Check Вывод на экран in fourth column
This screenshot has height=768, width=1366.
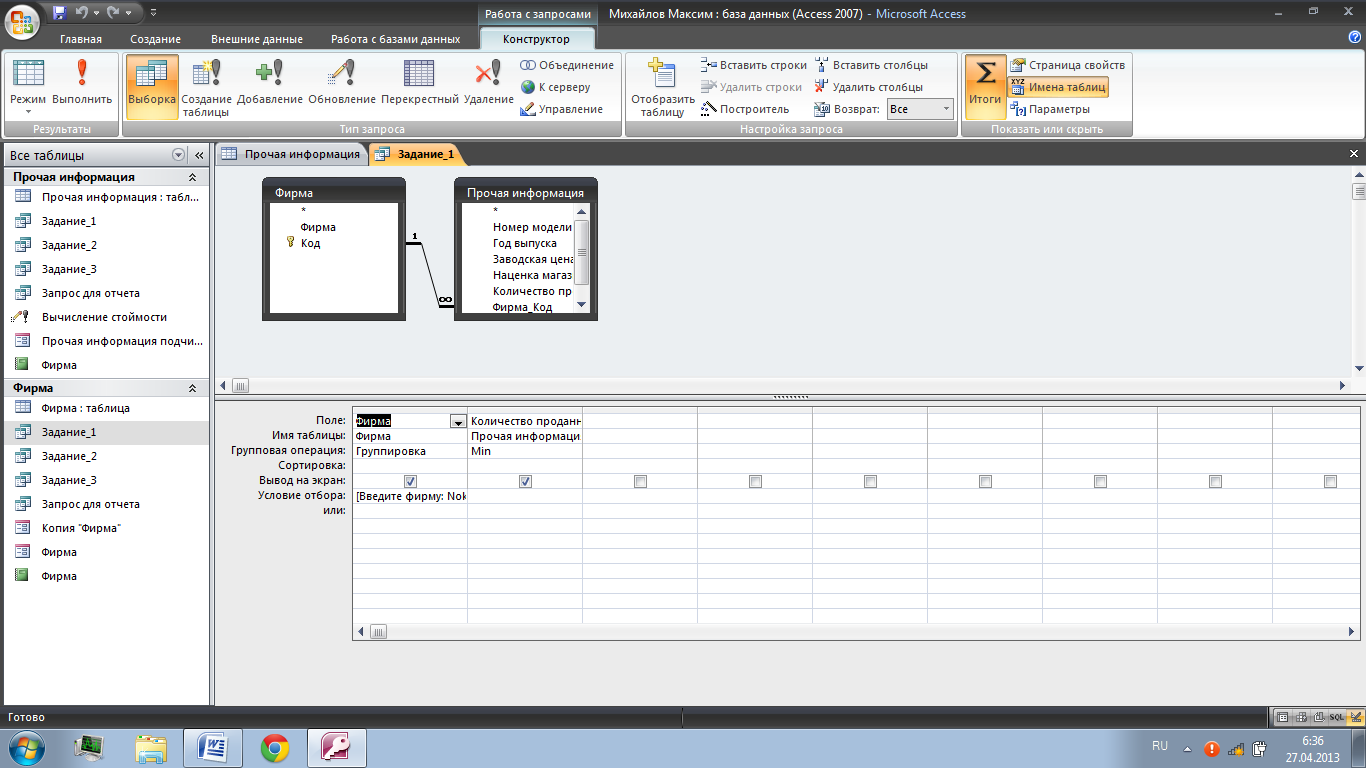click(755, 481)
